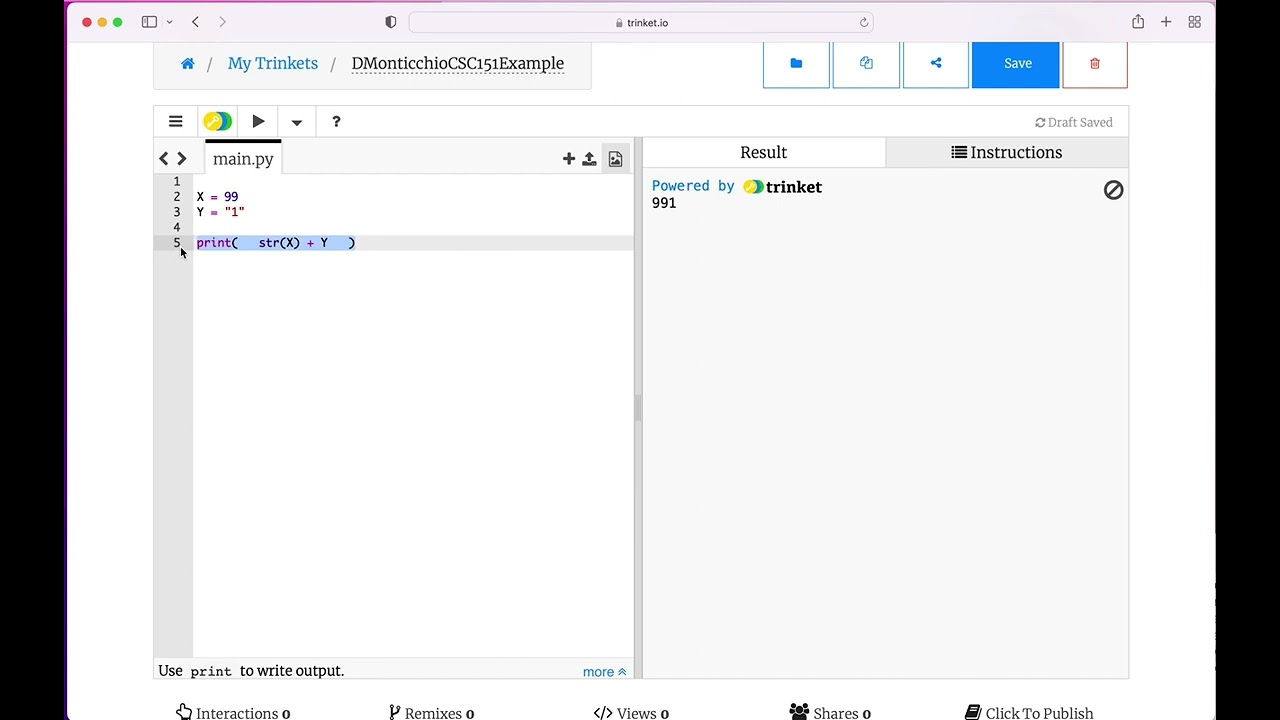Add a new file with plus icon
Image resolution: width=1280 pixels, height=720 pixels.
[x=569, y=159]
